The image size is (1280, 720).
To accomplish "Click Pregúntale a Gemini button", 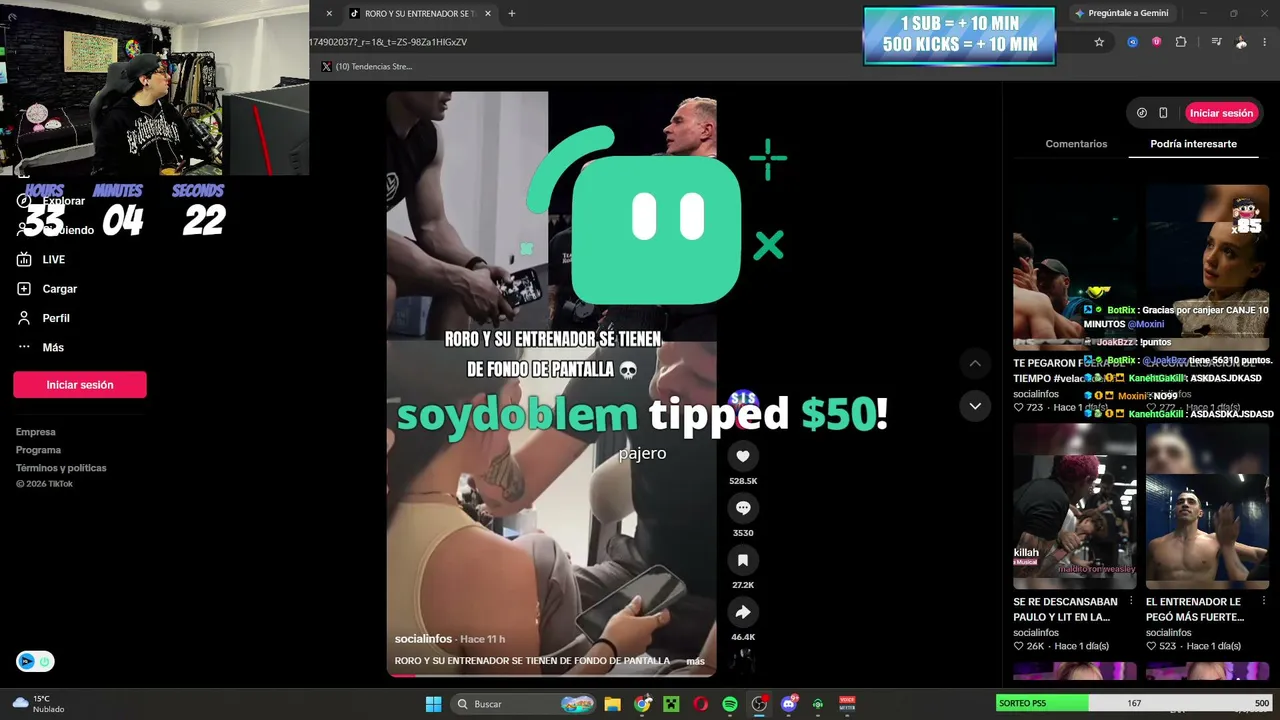I will click(x=1122, y=13).
